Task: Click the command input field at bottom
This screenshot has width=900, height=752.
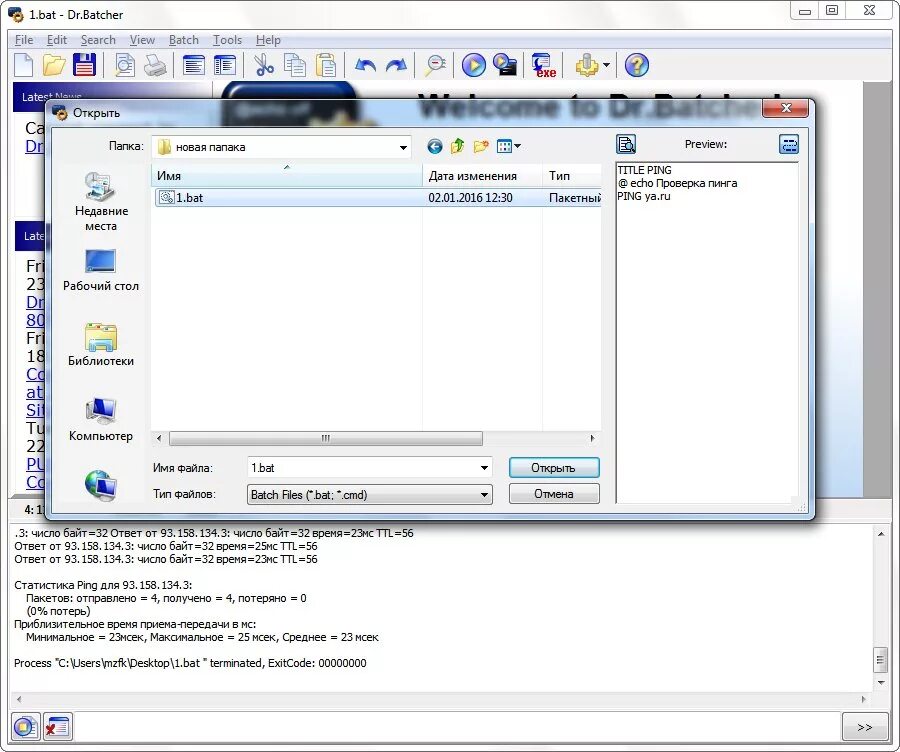Action: tap(456, 727)
